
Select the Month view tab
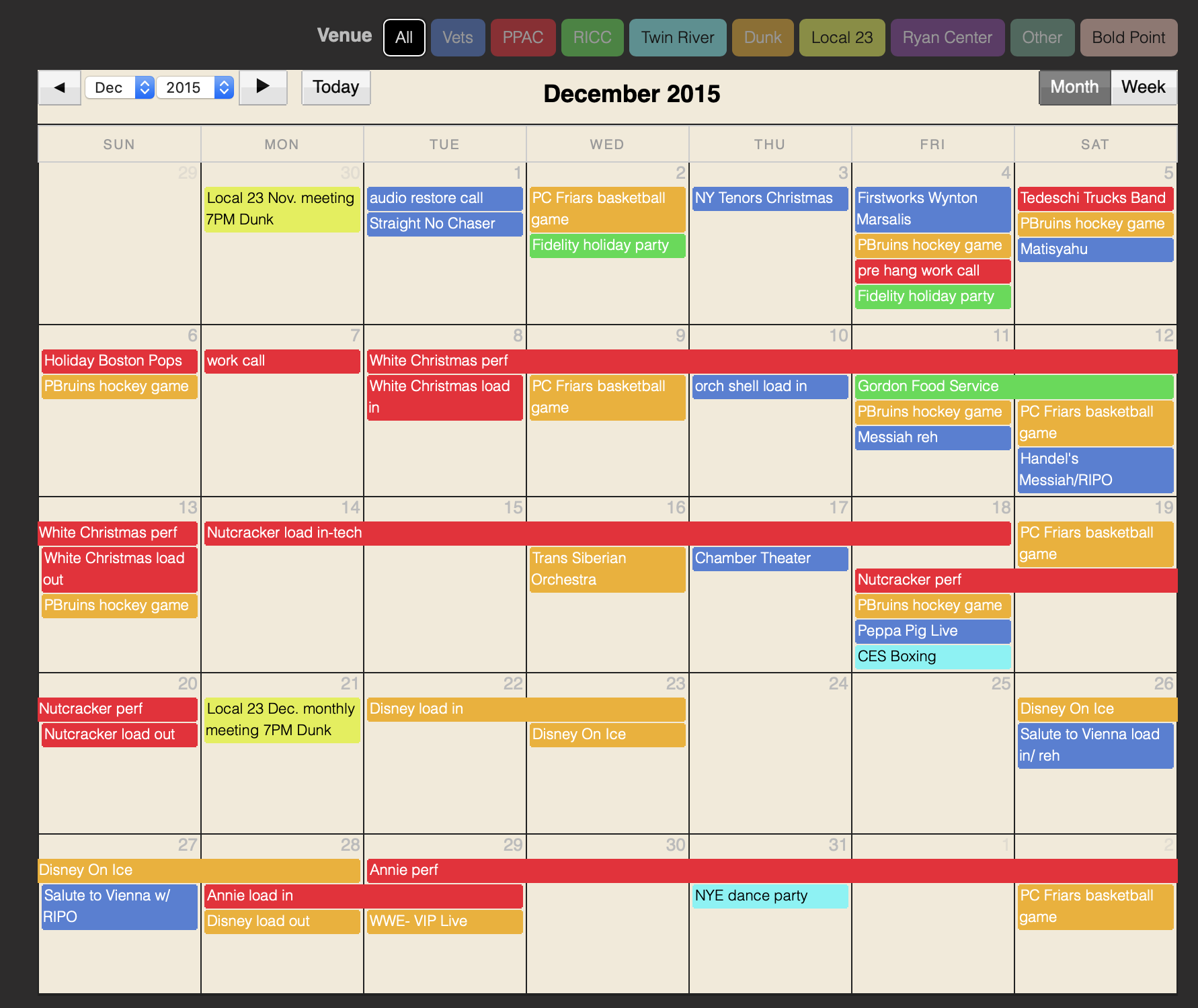pyautogui.click(x=1074, y=87)
